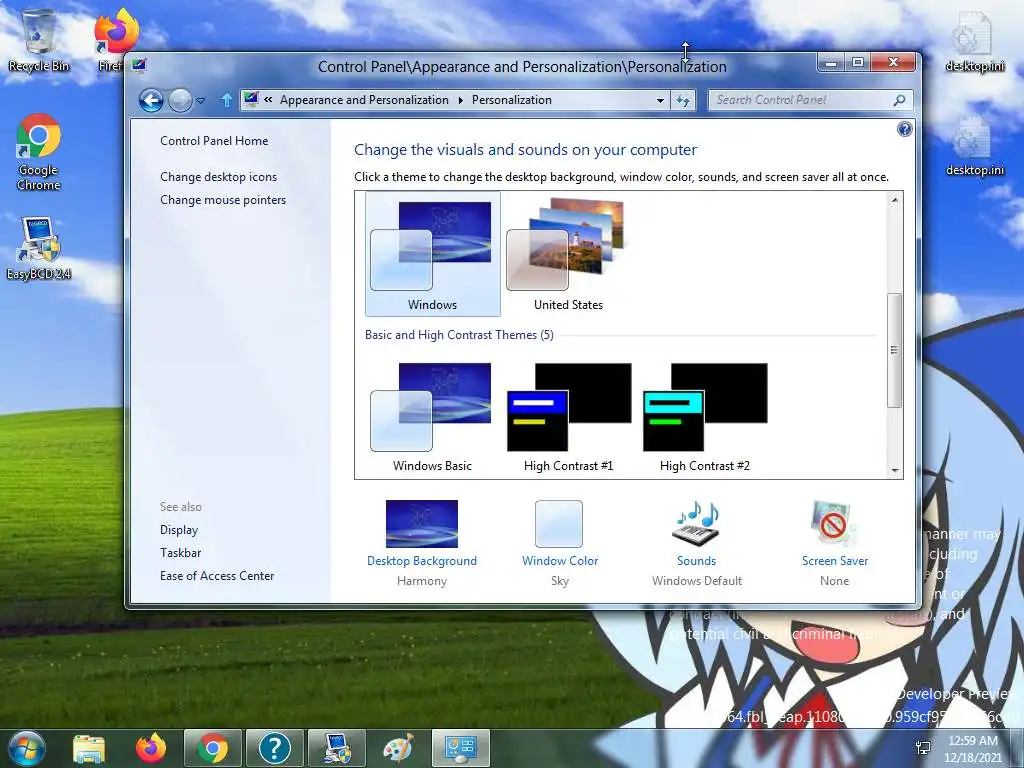This screenshot has height=768, width=1024.
Task: Open File Explorer from the taskbar
Action: (89, 748)
